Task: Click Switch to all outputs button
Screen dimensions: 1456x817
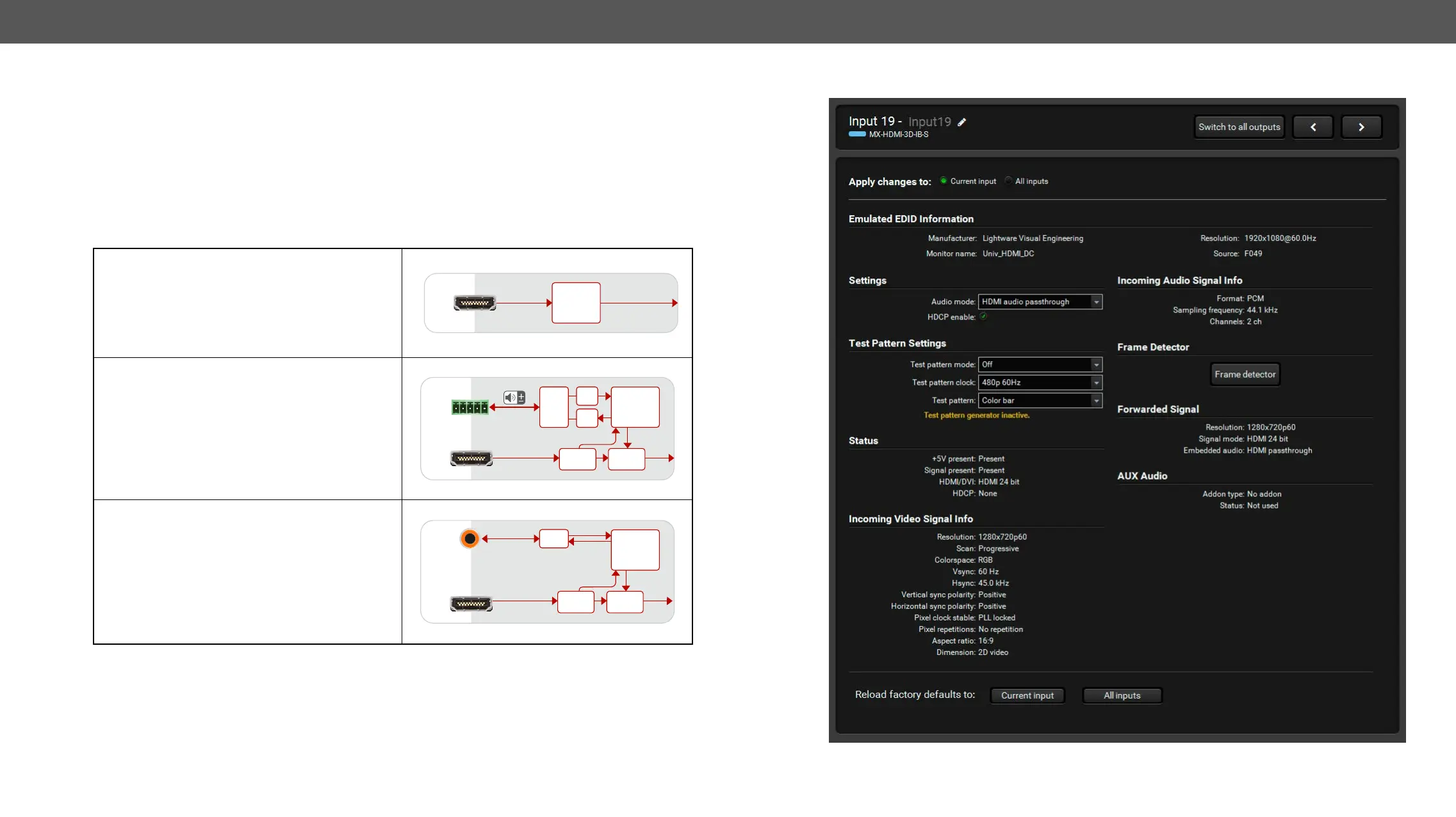Action: click(x=1239, y=127)
